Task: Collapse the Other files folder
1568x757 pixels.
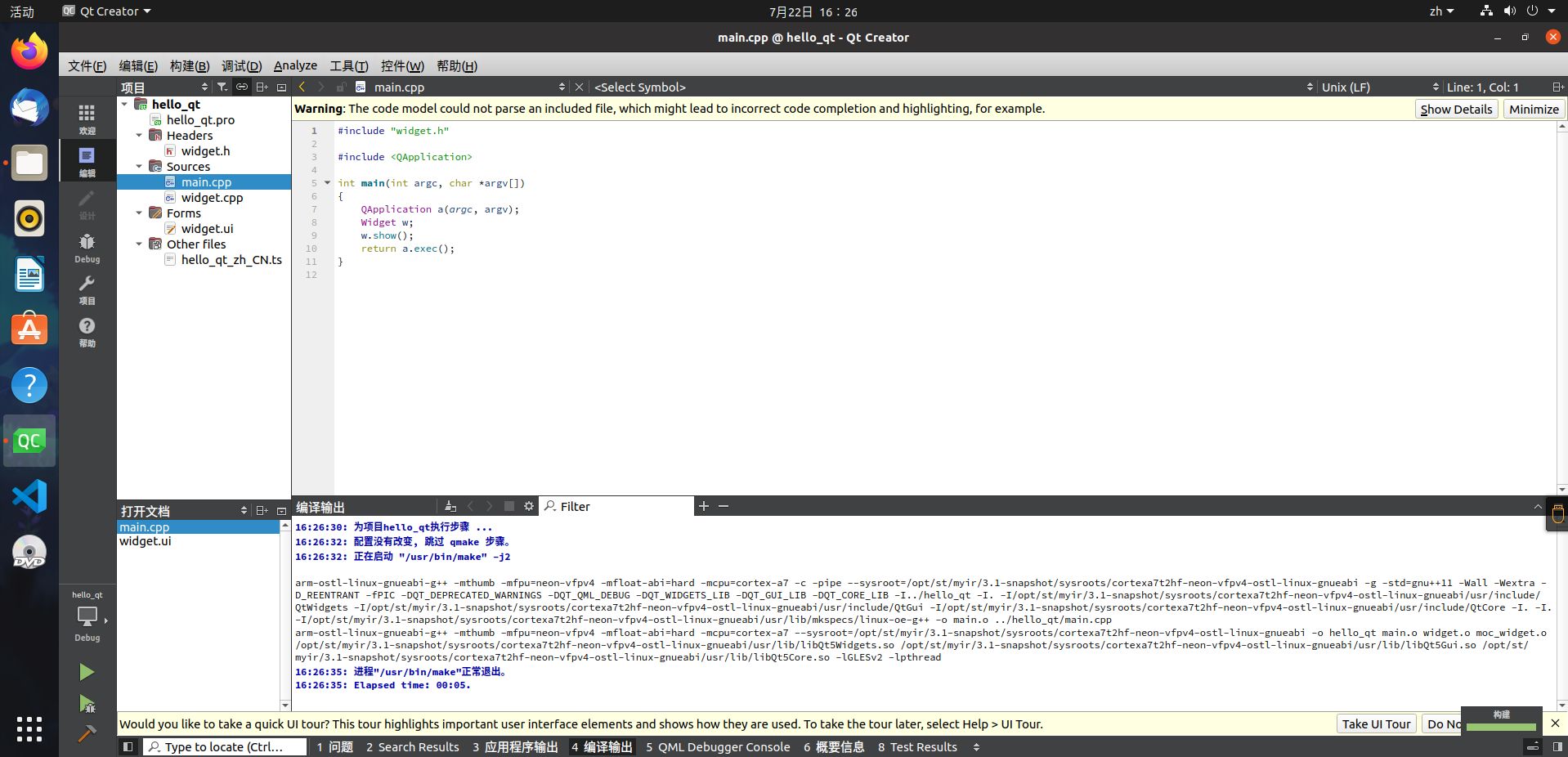Action: pyautogui.click(x=139, y=244)
